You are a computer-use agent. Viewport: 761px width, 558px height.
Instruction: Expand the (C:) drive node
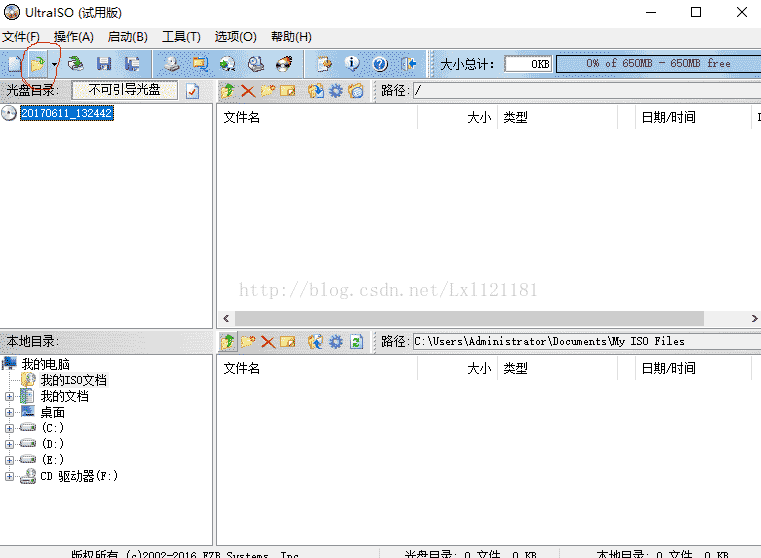(x=9, y=428)
